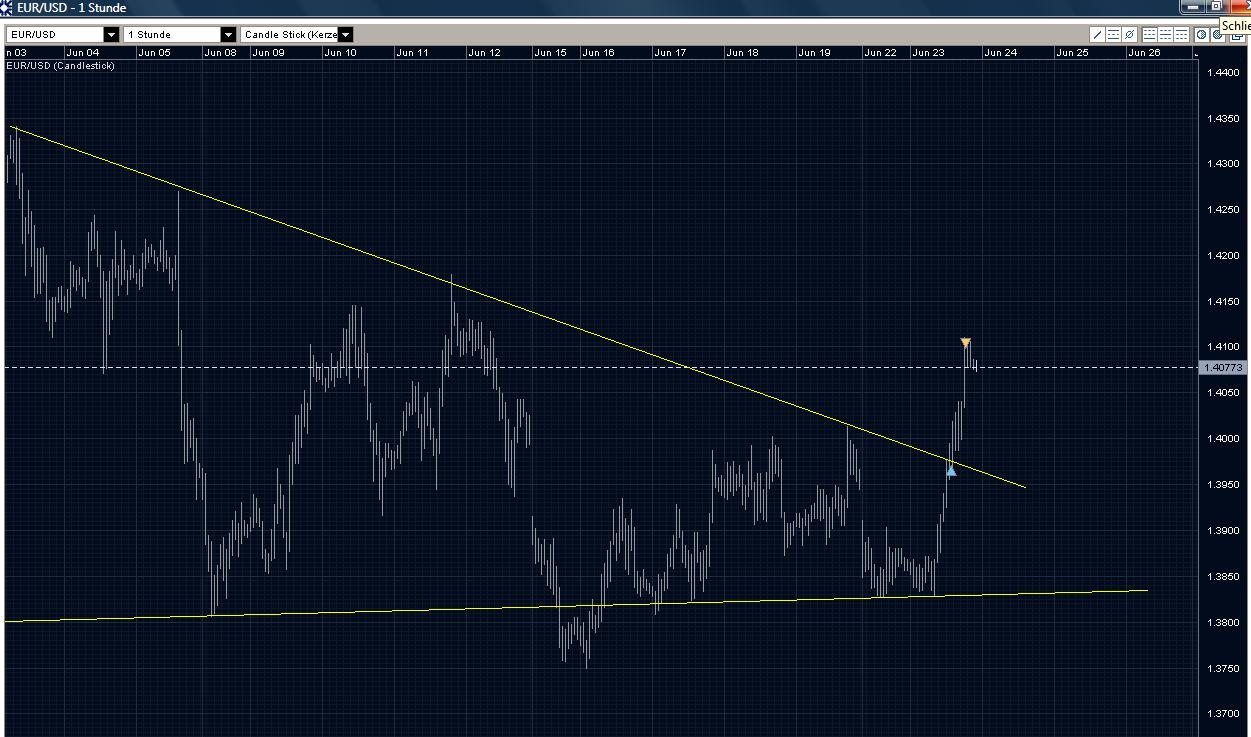Click the Jun 08 date label
The width and height of the screenshot is (1251, 737).
click(220, 52)
